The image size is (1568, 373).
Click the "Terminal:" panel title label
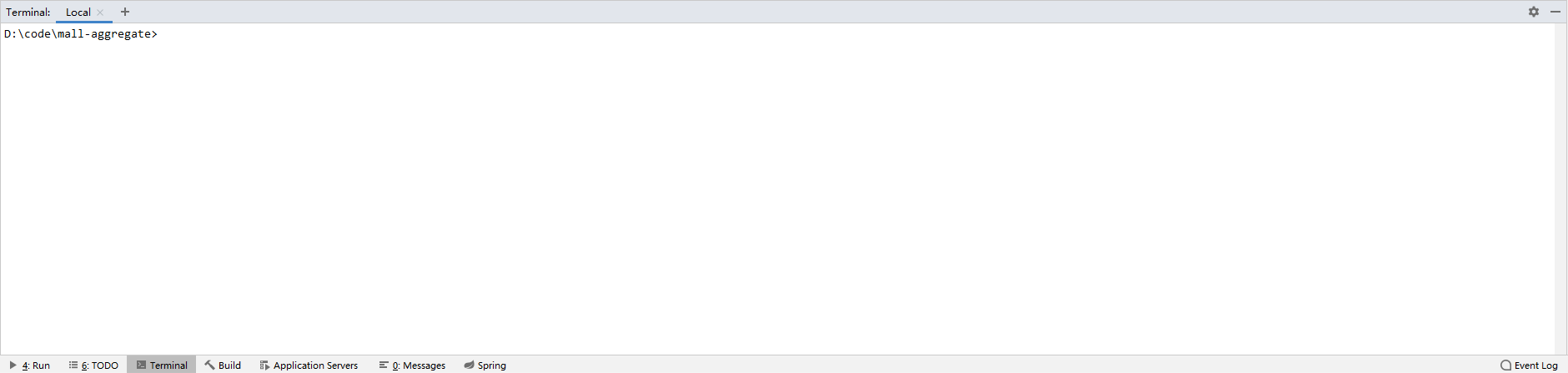pyautogui.click(x=28, y=13)
